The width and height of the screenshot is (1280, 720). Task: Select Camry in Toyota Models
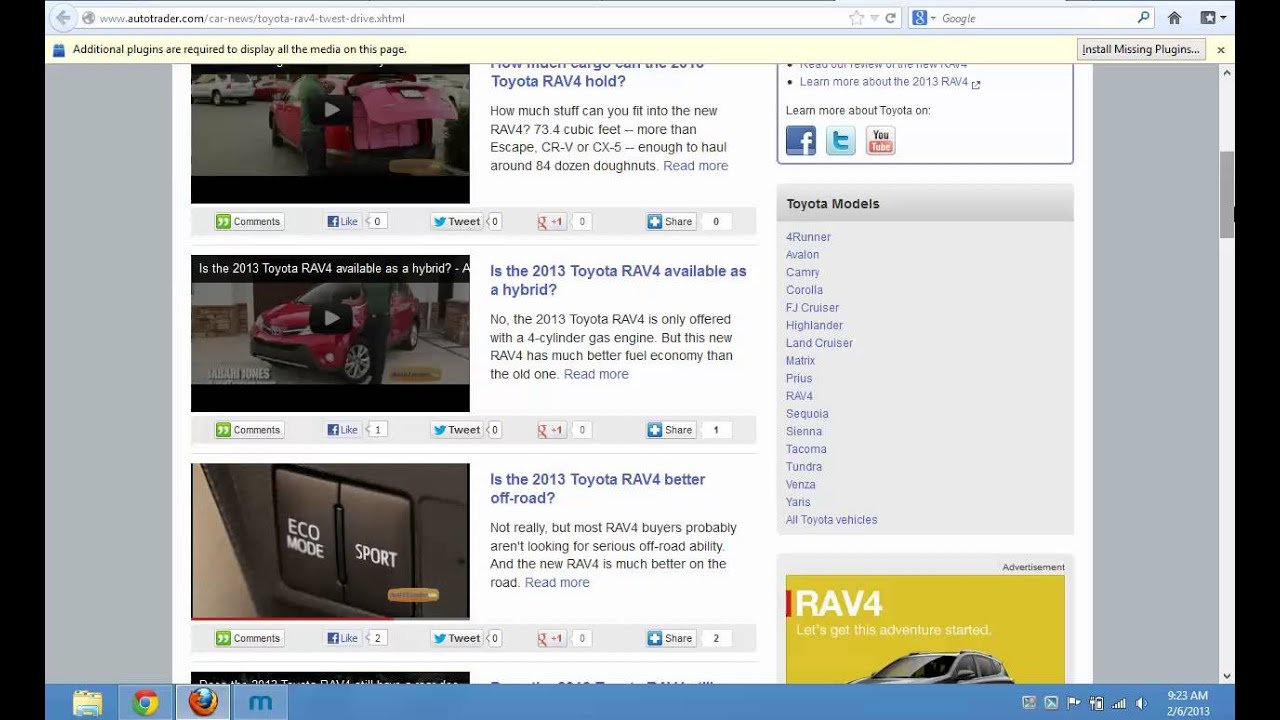pyautogui.click(x=802, y=272)
